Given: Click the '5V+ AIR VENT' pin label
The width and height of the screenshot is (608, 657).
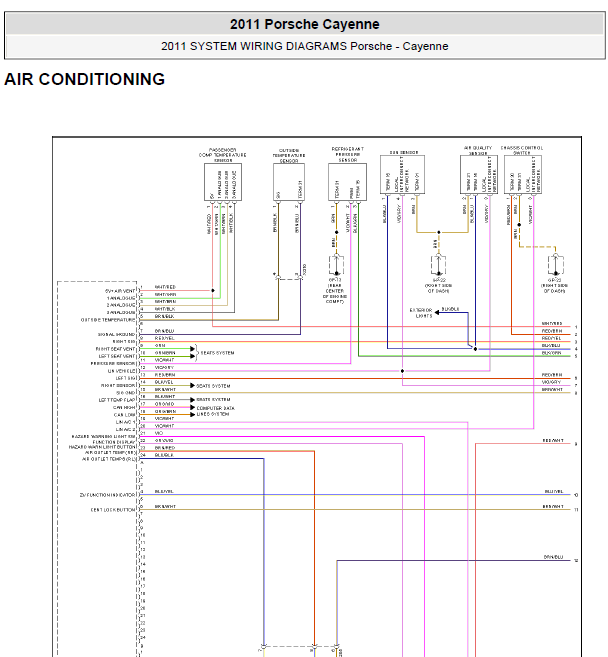Looking at the screenshot, I should tap(120, 291).
